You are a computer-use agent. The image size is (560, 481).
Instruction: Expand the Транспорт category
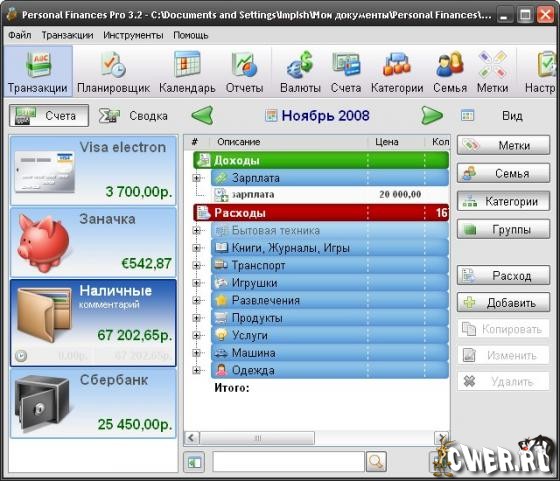coord(196,265)
